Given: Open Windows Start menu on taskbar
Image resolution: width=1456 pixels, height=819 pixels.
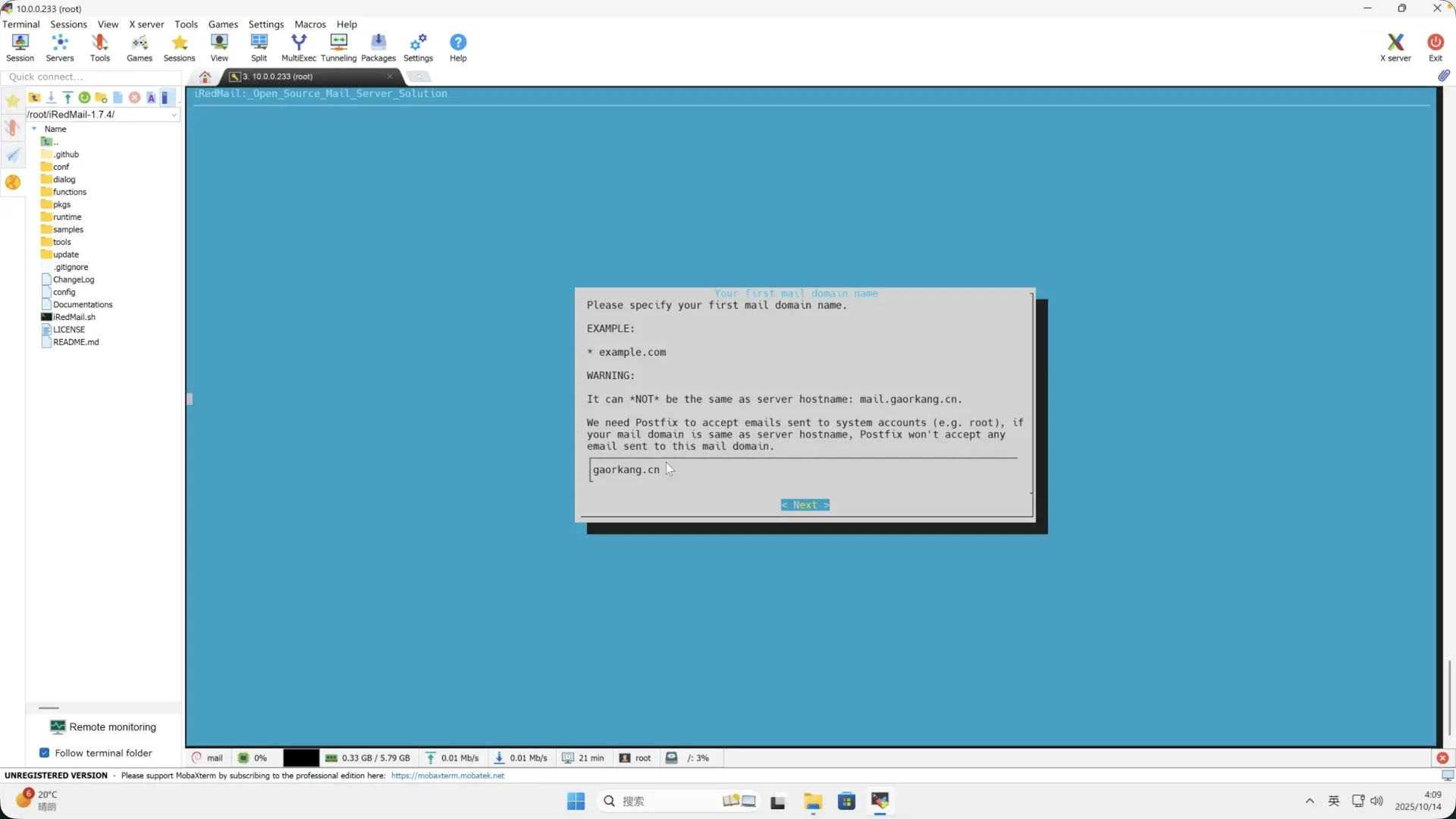Looking at the screenshot, I should tap(576, 801).
